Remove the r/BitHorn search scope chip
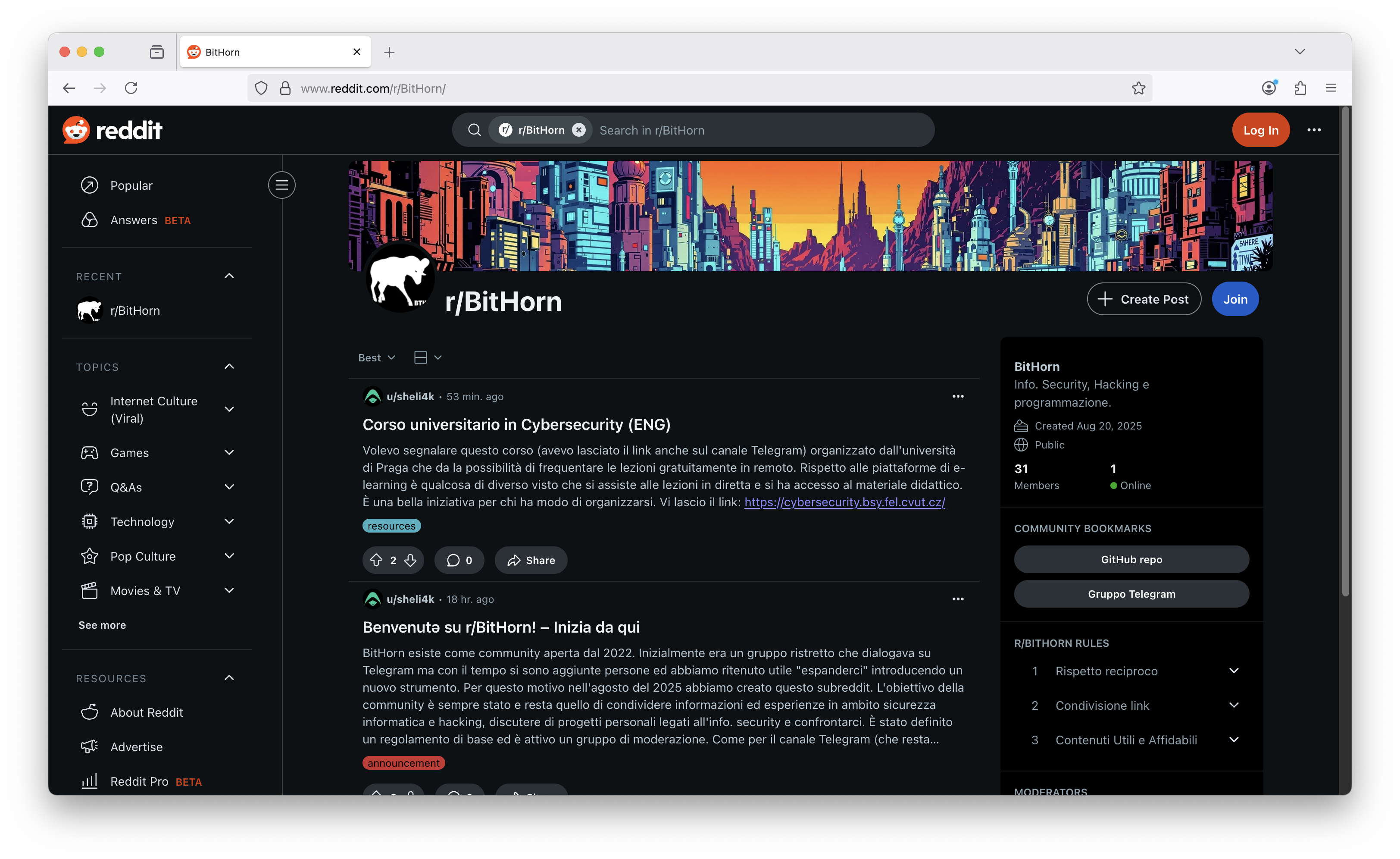Screen dimensions: 1400x859 pyautogui.click(x=578, y=130)
